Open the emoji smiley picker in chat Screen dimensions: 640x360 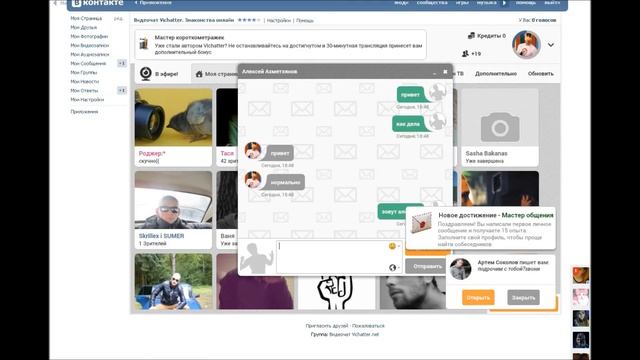[392, 246]
